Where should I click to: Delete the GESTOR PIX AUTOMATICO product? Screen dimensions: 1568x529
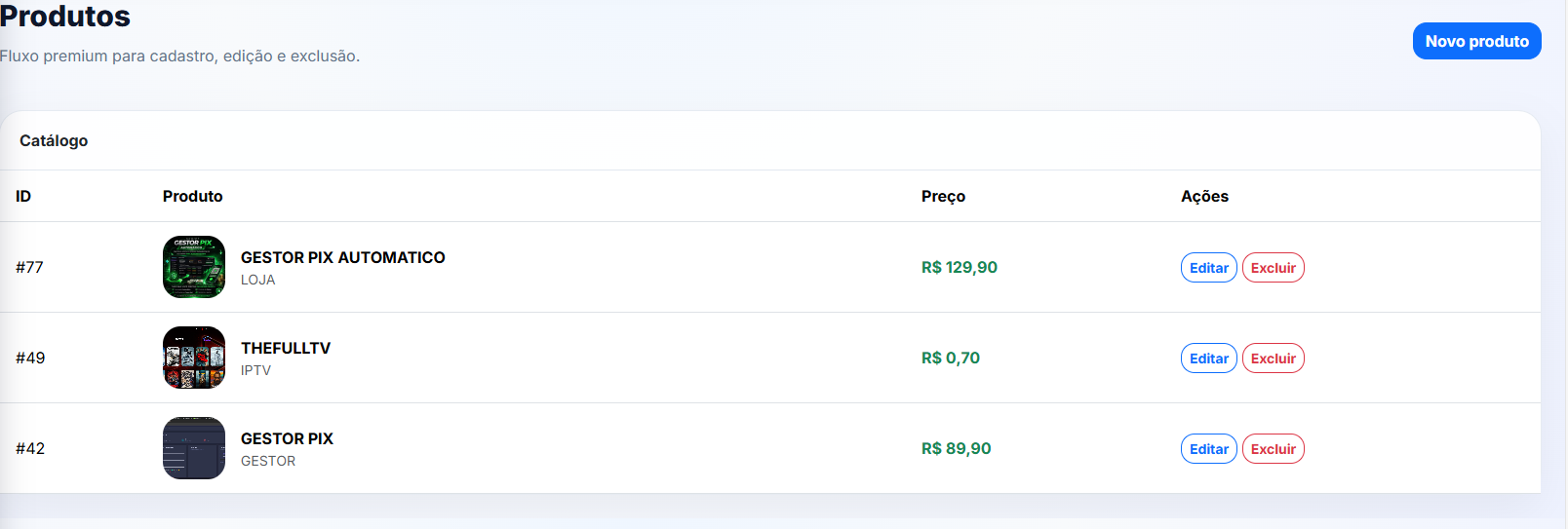tap(1273, 268)
